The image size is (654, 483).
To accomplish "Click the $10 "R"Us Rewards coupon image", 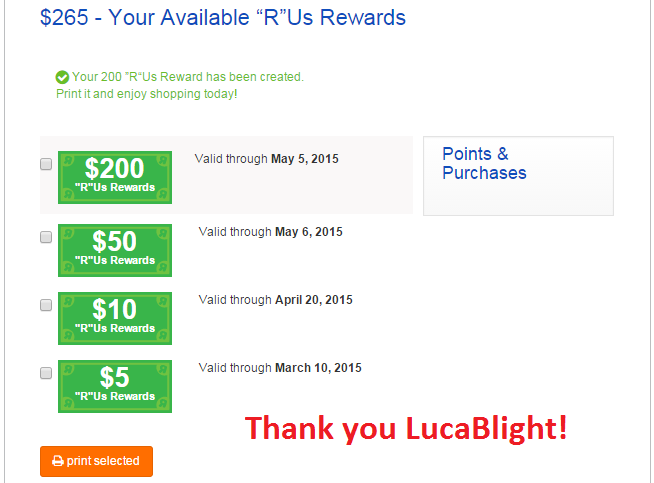I will [x=115, y=318].
